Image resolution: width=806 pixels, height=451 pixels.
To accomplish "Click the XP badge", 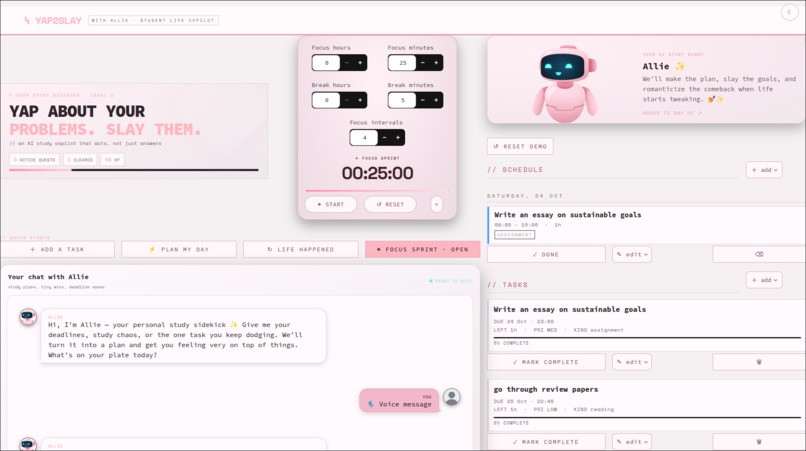I will tap(112, 160).
